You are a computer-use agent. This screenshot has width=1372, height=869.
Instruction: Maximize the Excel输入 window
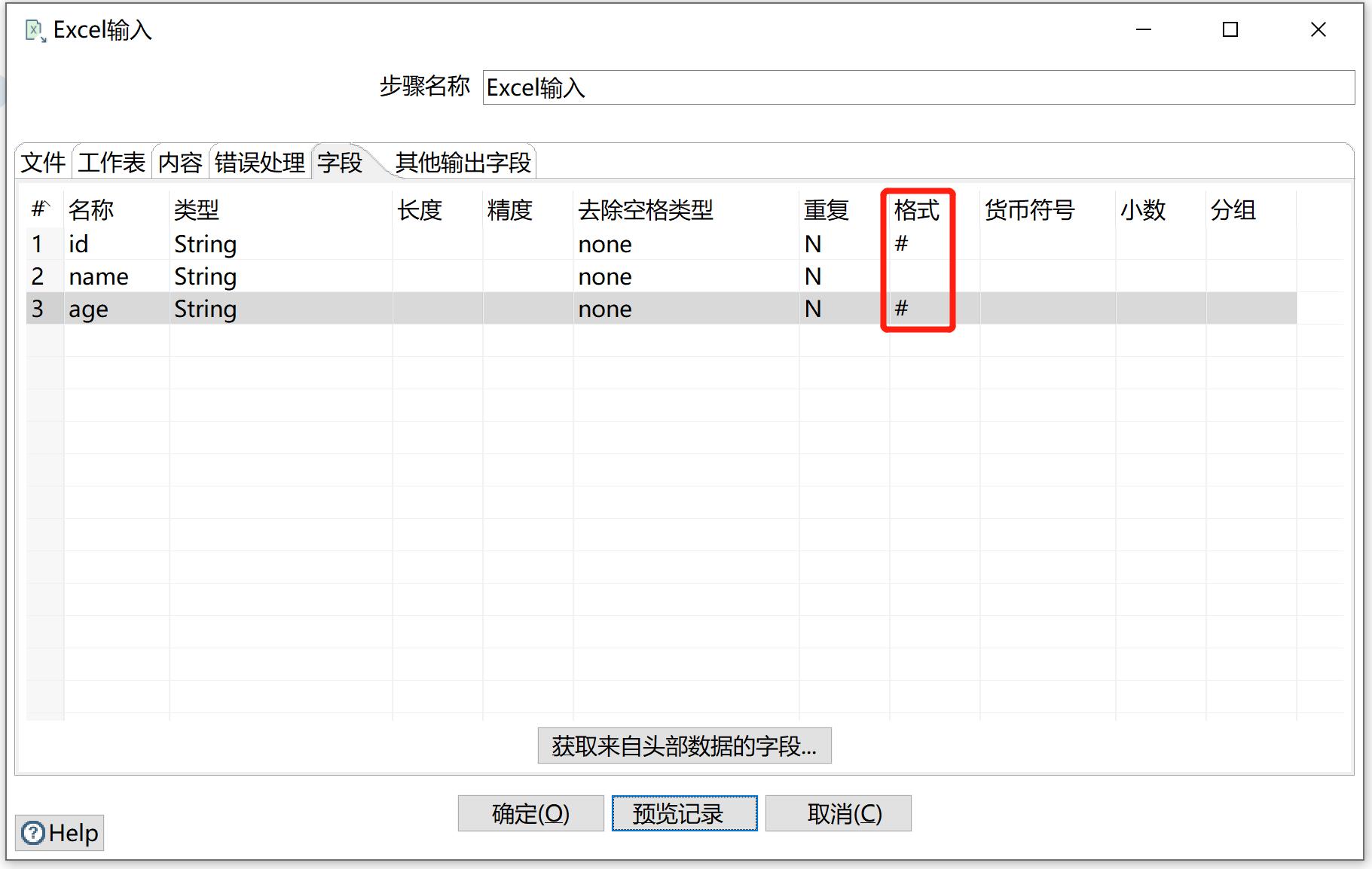point(1230,29)
